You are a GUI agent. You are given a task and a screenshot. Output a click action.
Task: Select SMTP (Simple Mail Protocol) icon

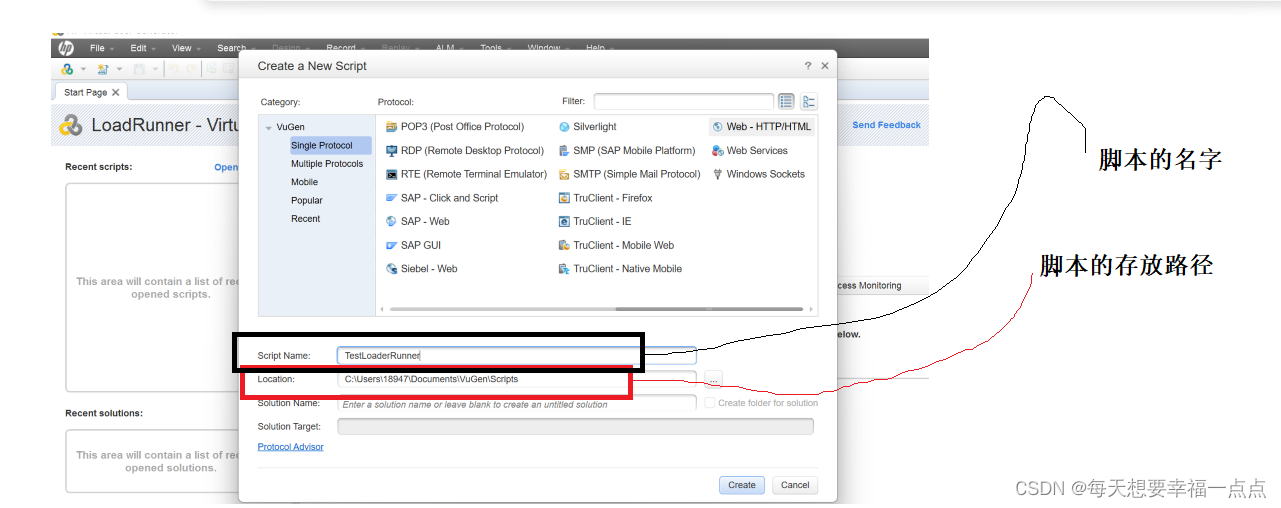(564, 174)
